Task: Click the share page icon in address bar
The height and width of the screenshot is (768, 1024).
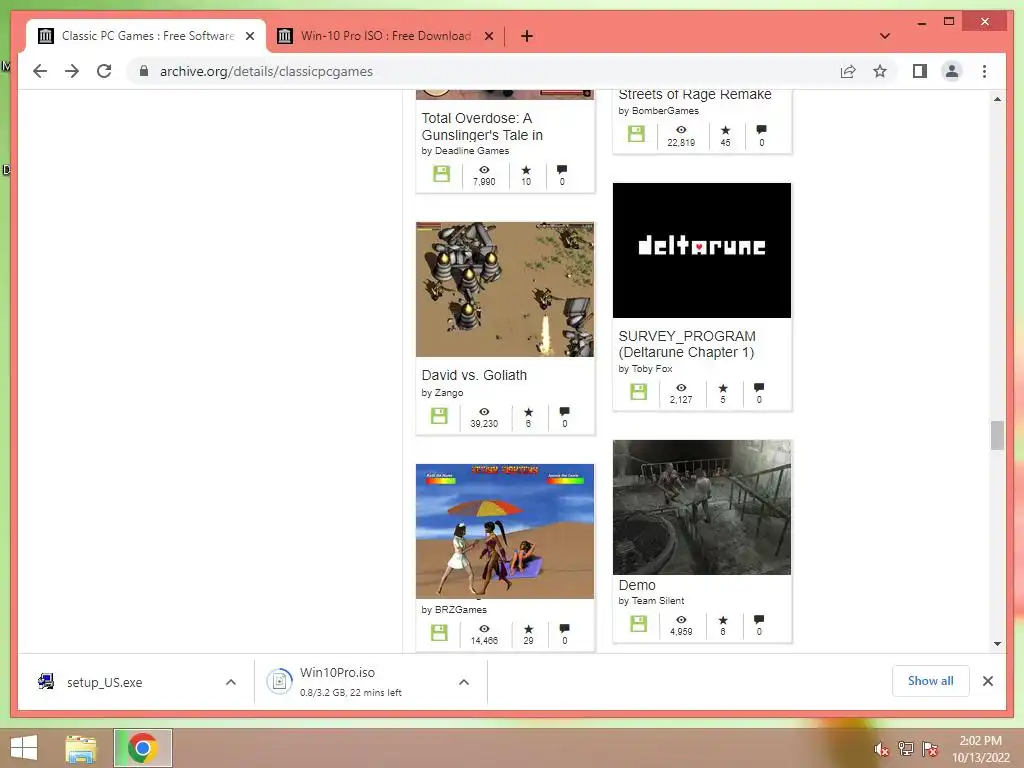Action: click(x=848, y=71)
